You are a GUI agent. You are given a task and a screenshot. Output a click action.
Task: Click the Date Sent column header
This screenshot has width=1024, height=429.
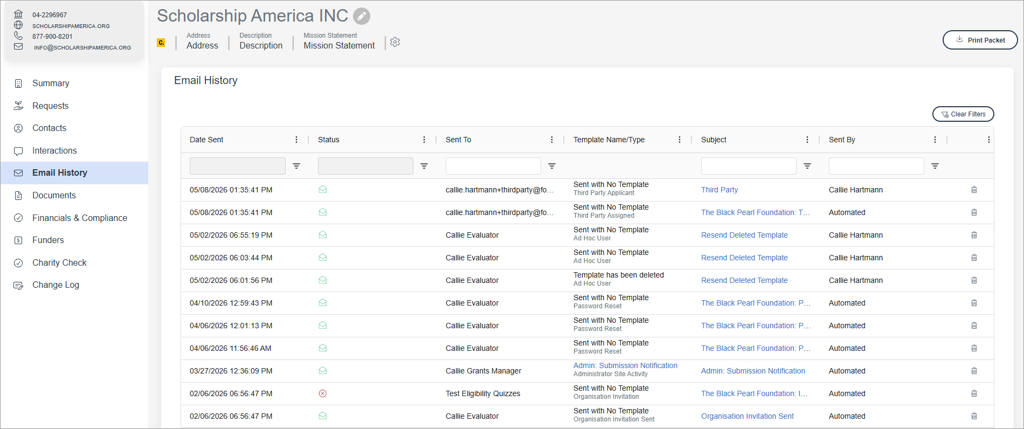click(206, 140)
